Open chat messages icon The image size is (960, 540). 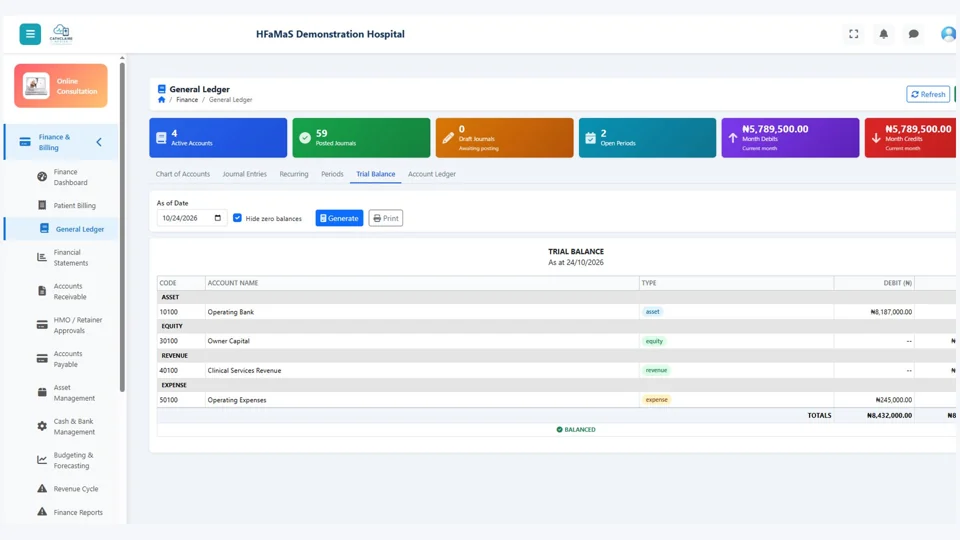913,34
